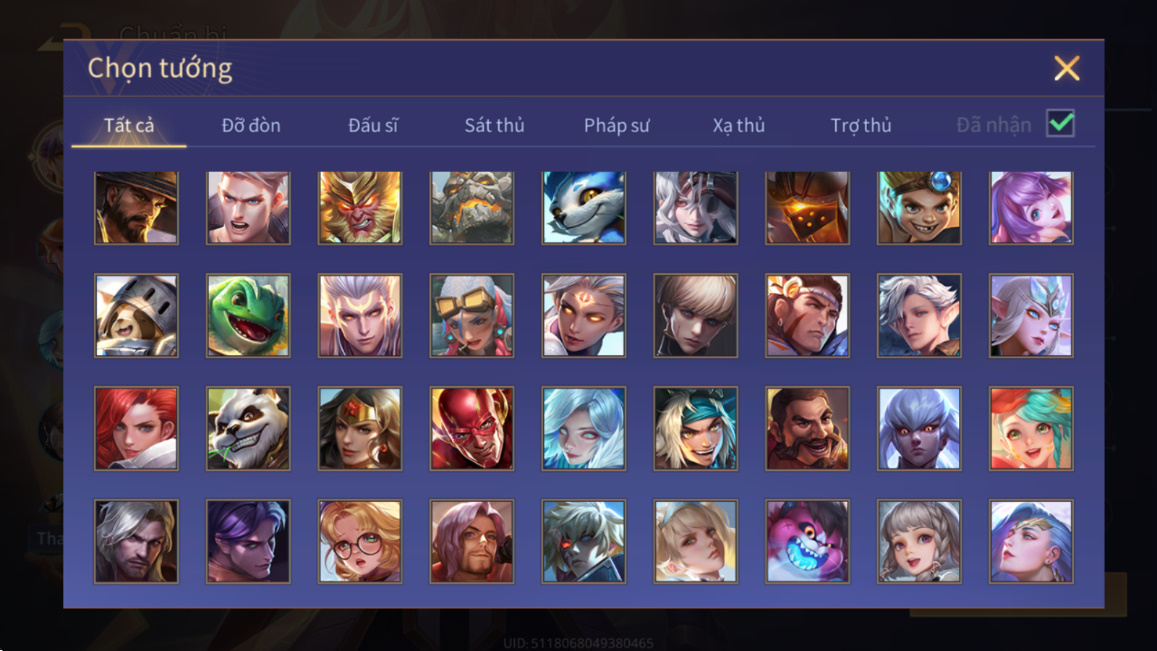Select the Đấu sĩ tab
The image size is (1157, 651).
373,125
